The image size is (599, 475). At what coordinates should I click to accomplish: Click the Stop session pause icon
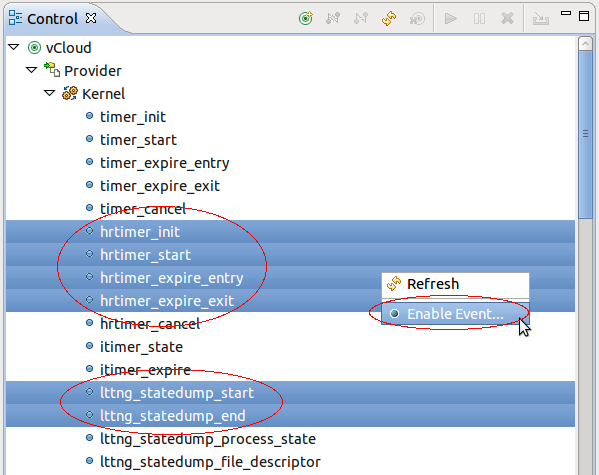pos(479,18)
